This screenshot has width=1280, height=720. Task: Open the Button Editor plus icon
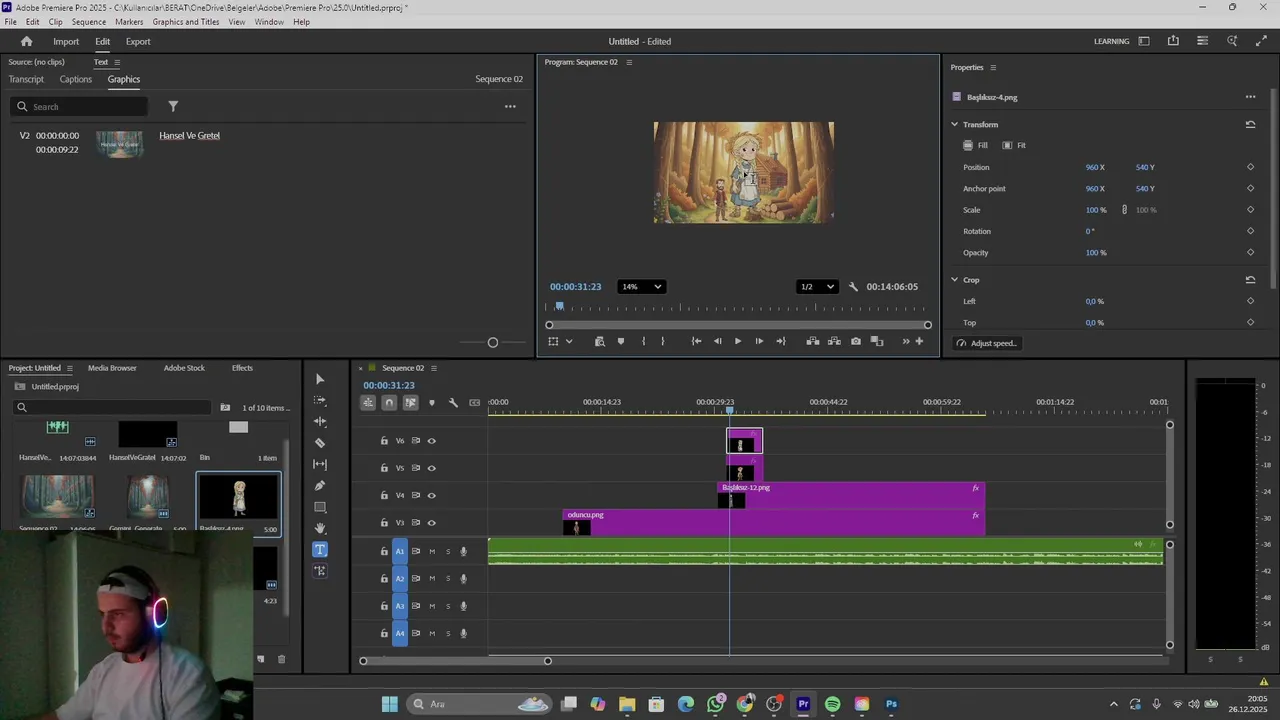pos(919,341)
